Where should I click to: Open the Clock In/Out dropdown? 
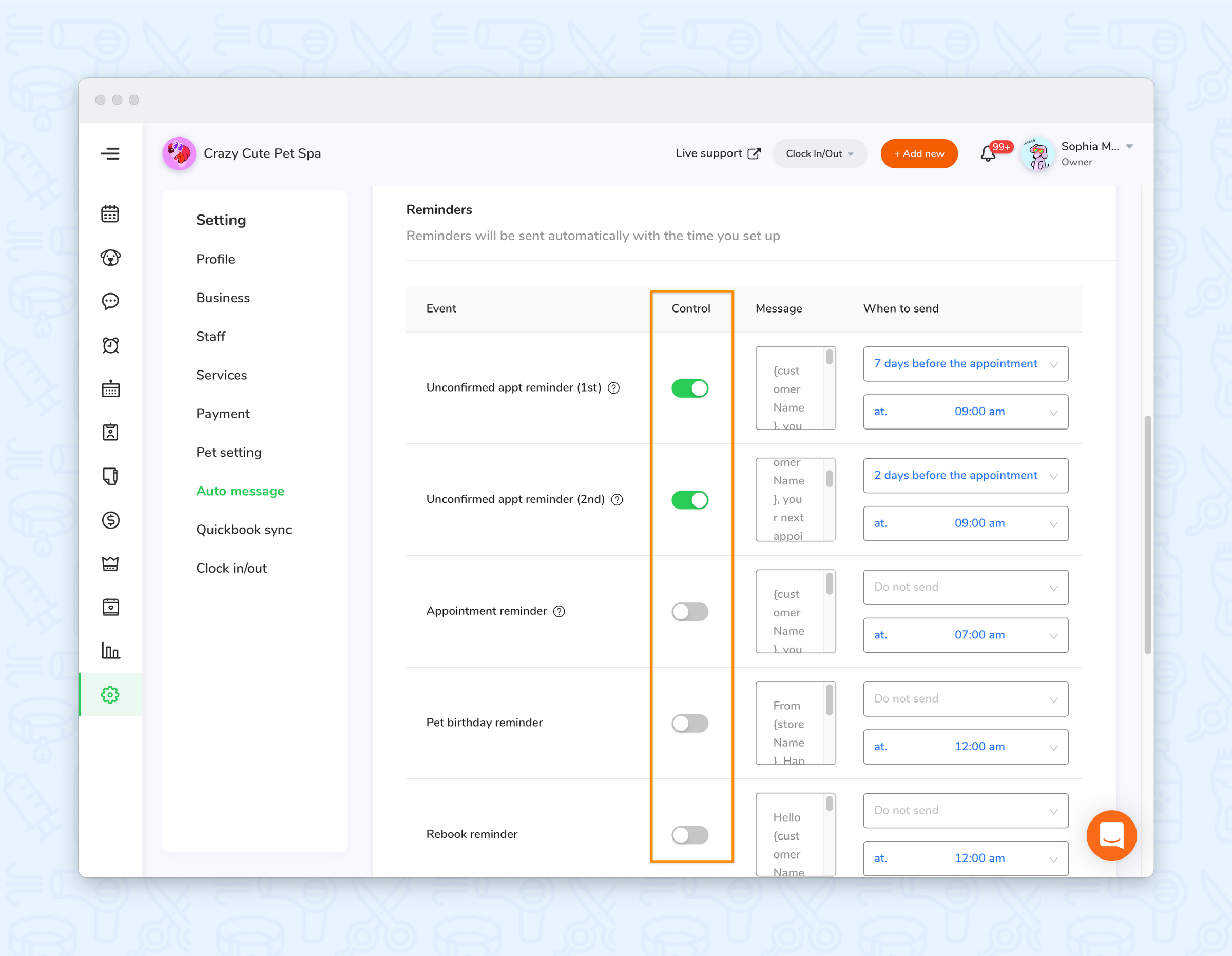[819, 153]
